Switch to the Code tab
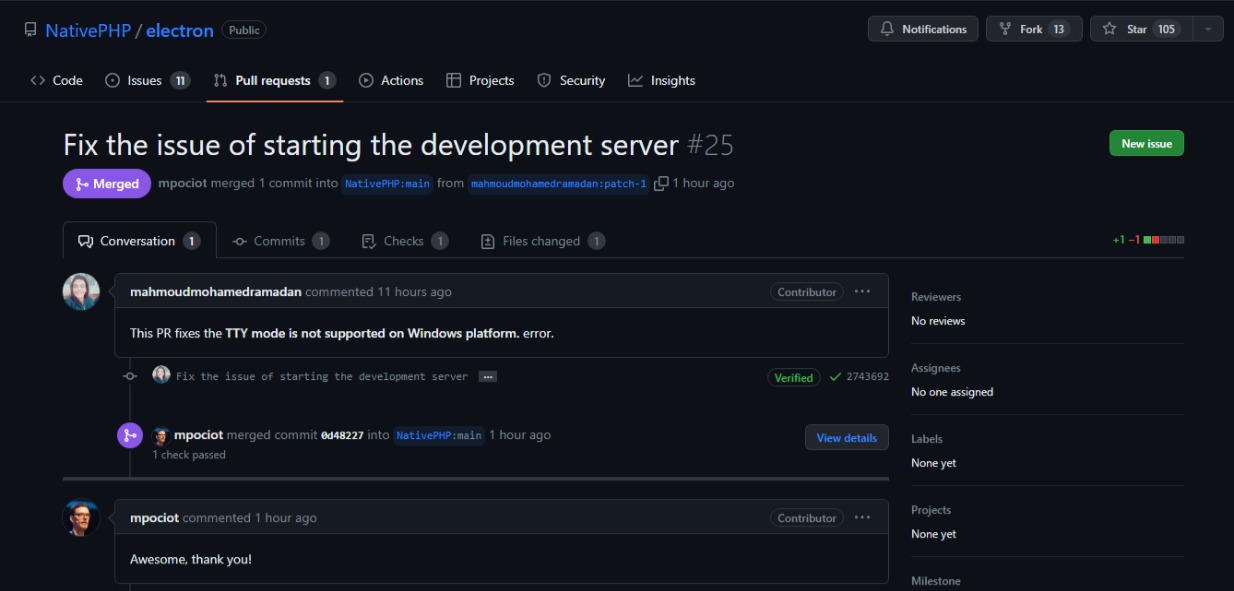 click(x=57, y=80)
